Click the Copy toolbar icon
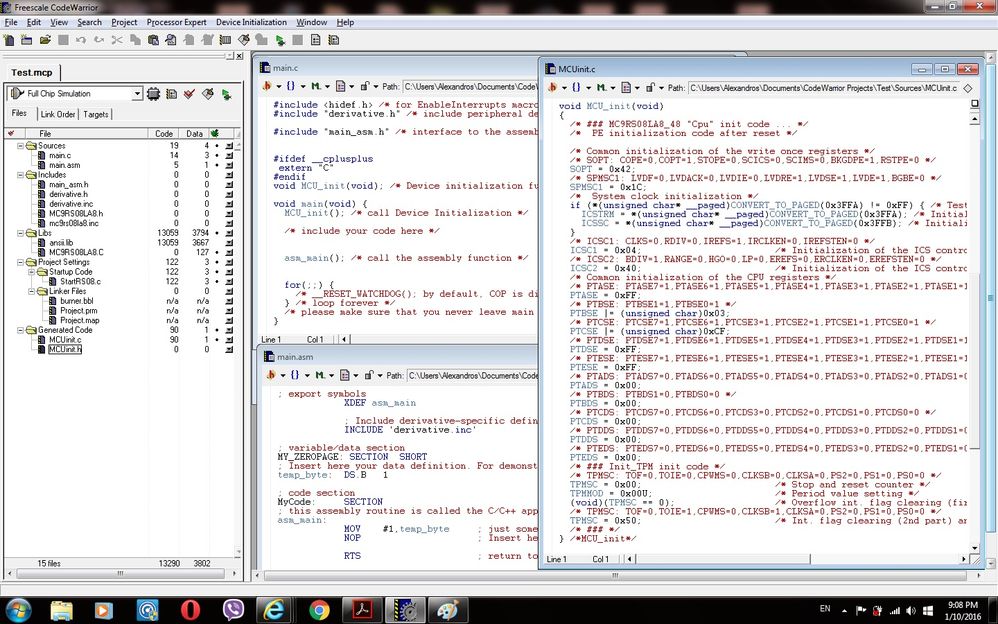The height and width of the screenshot is (624, 998). pyautogui.click(x=135, y=40)
